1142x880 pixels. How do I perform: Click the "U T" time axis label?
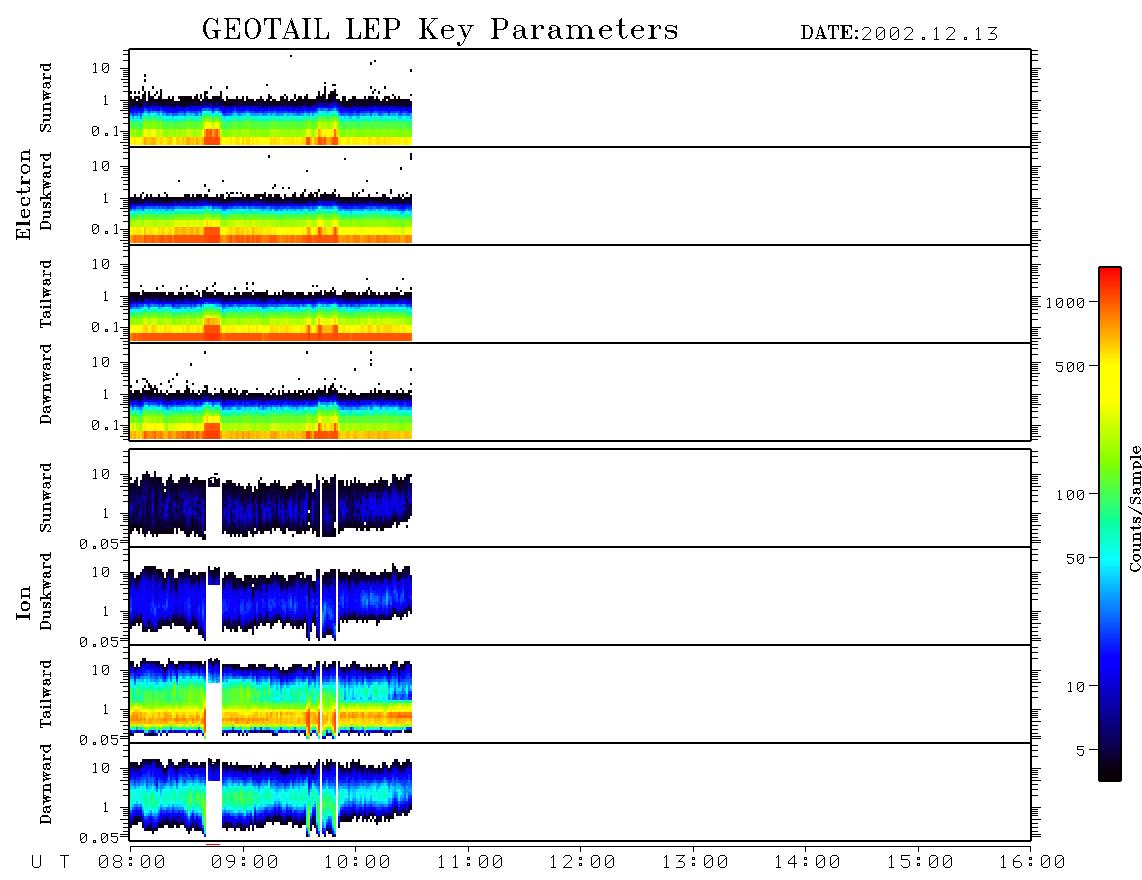(x=51, y=863)
